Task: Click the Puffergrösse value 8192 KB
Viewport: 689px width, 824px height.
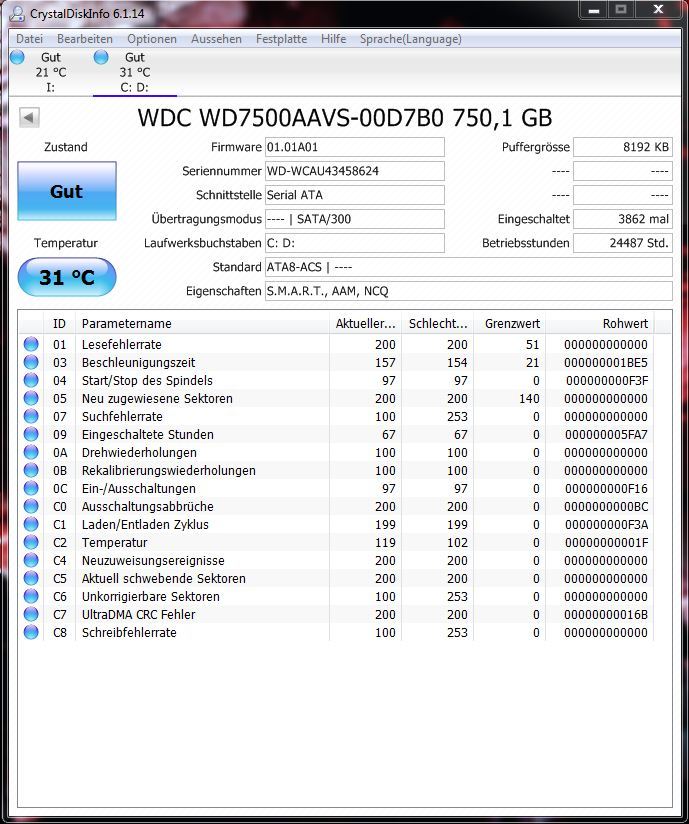Action: 623,147
